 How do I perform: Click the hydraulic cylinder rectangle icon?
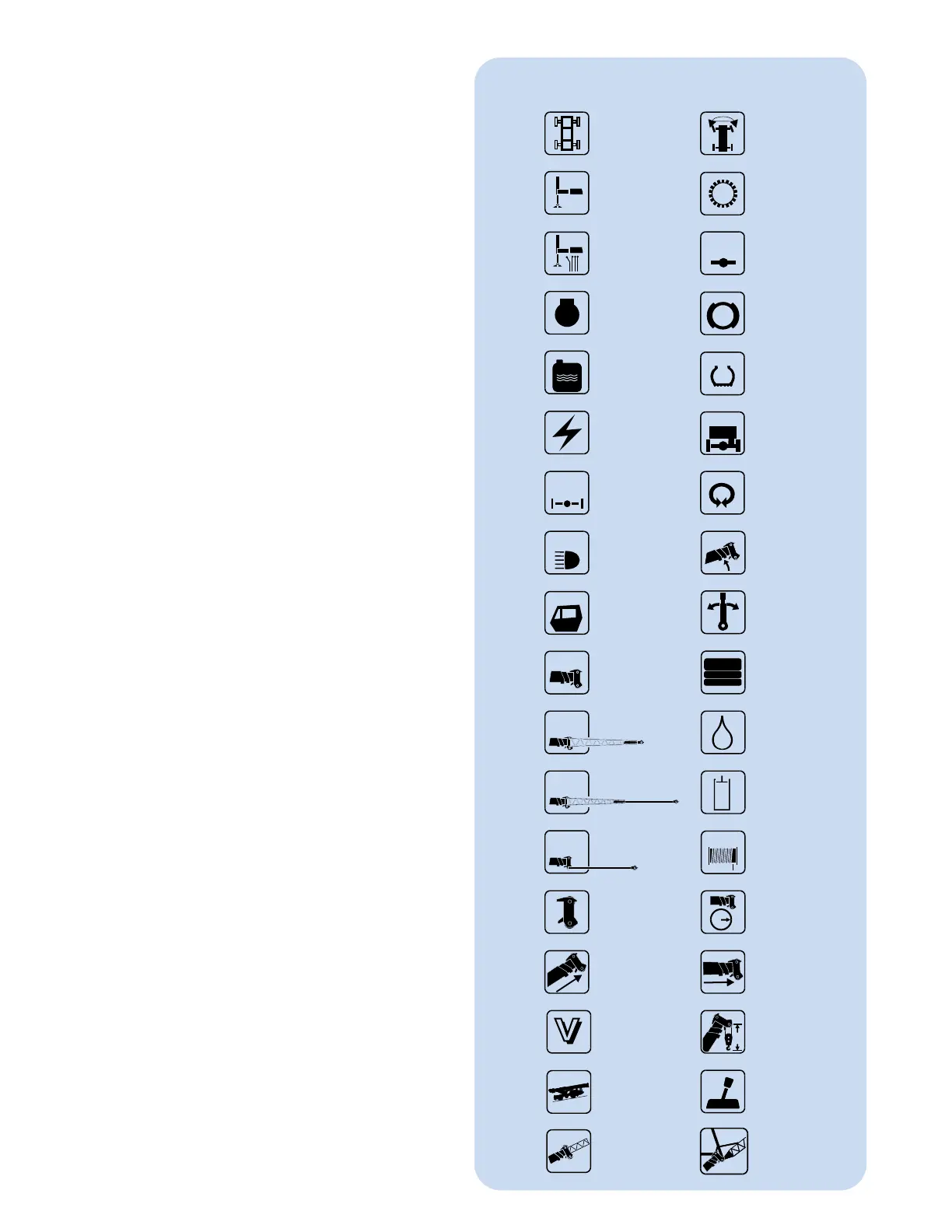[723, 793]
